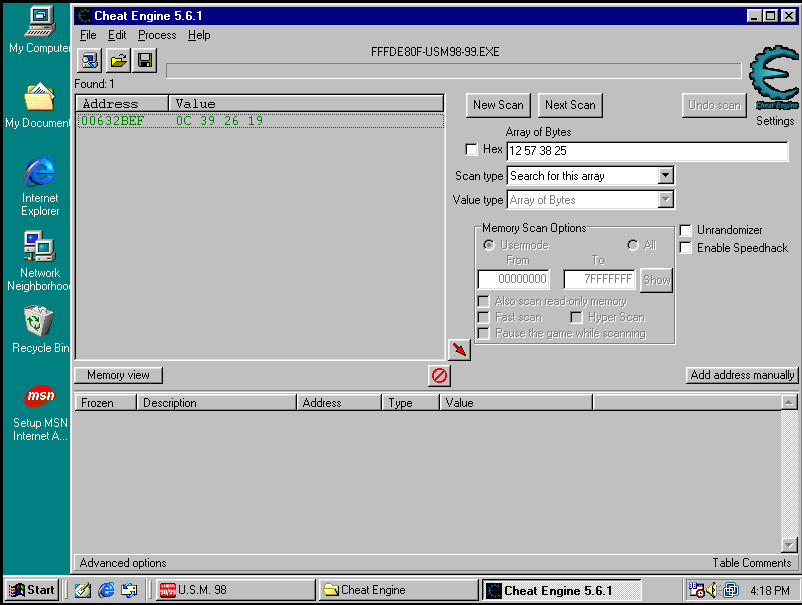802x605 pixels.
Task: Click the volume speaker tray icon
Action: point(711,590)
